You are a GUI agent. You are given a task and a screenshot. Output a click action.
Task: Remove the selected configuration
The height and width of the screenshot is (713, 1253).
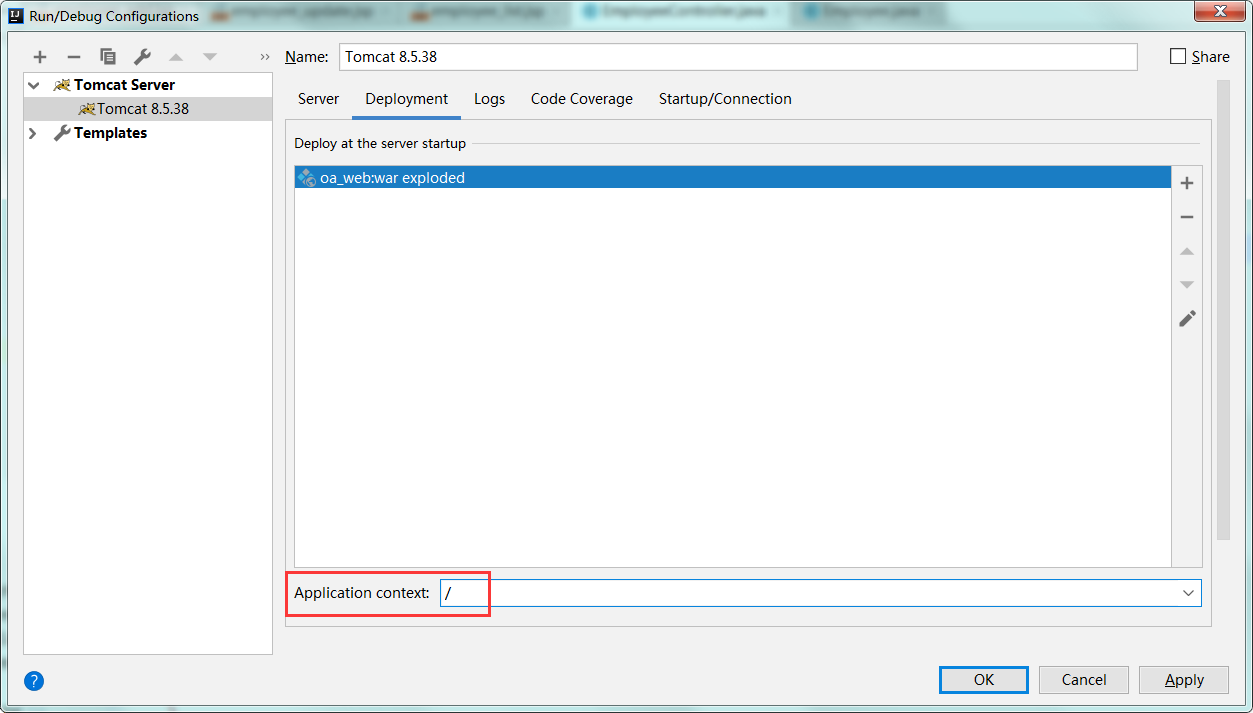(73, 57)
